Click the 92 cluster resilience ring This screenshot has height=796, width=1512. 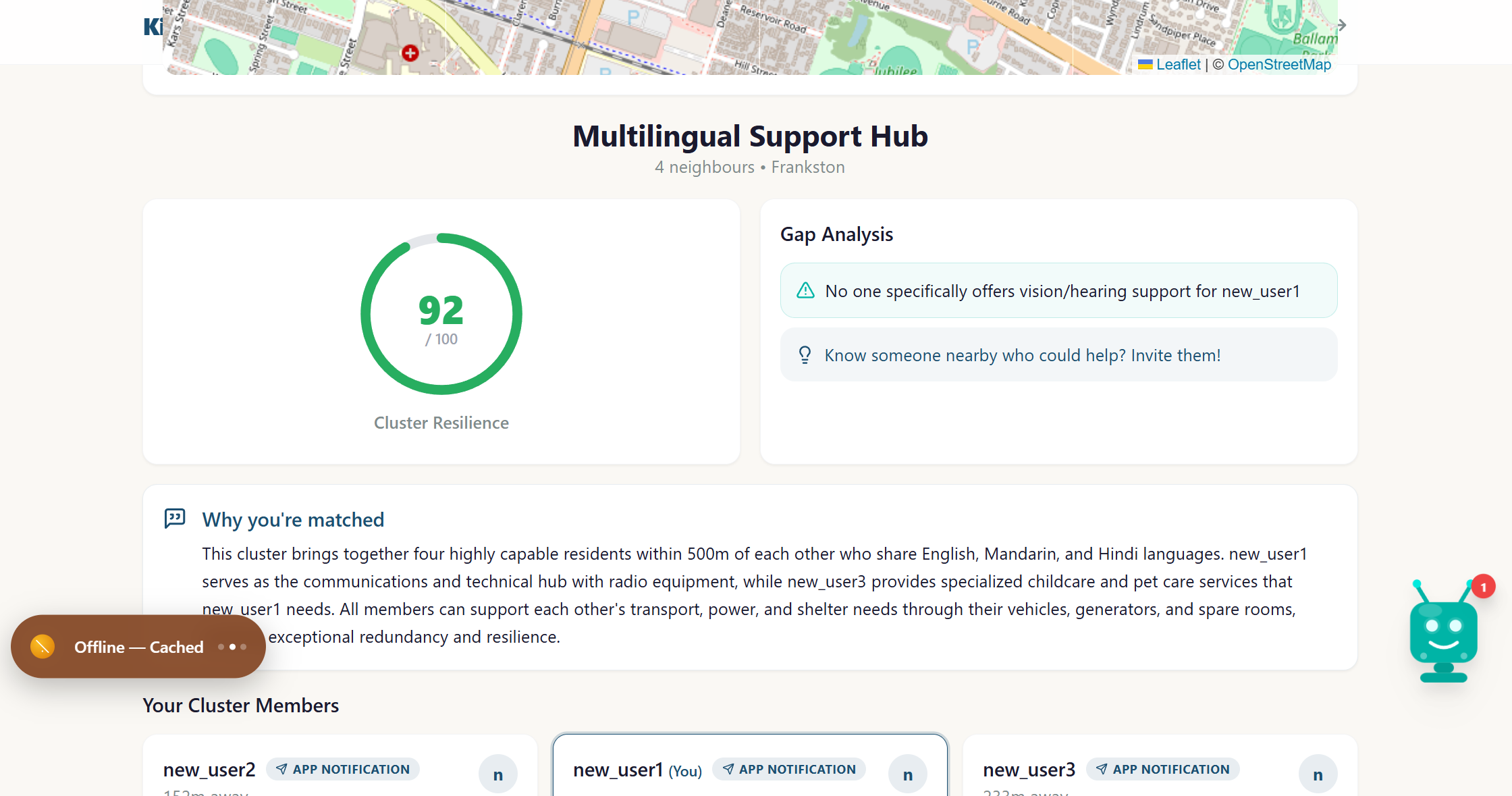[x=441, y=314]
